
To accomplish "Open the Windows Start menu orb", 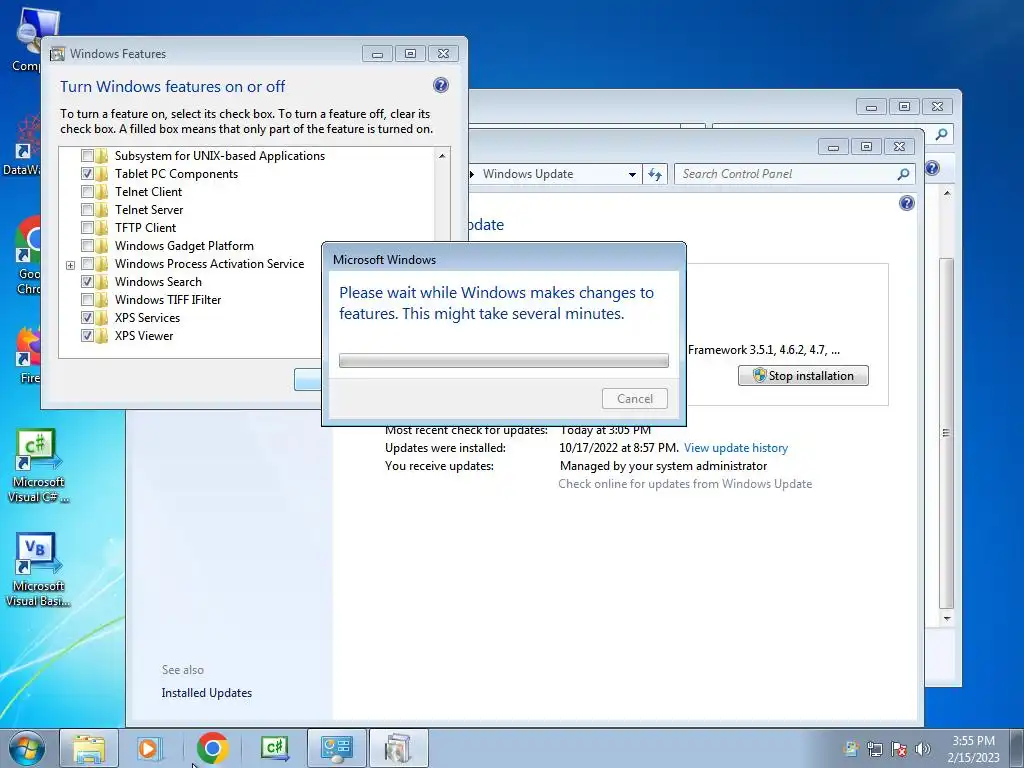I will pos(26,748).
